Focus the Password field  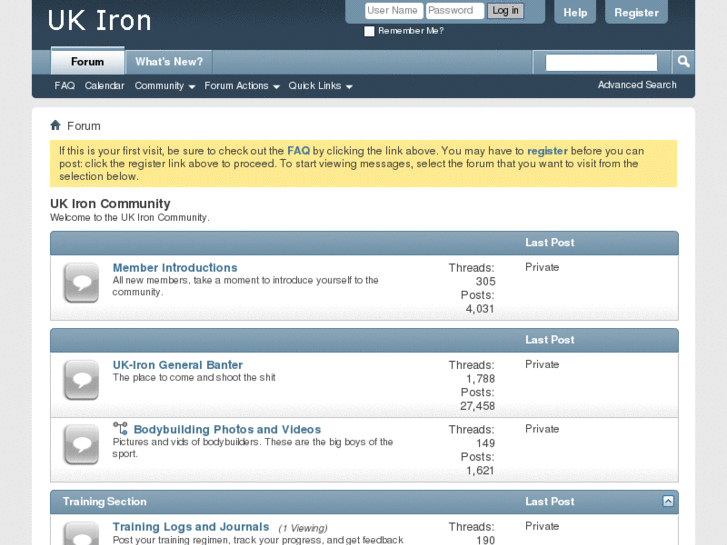point(455,11)
